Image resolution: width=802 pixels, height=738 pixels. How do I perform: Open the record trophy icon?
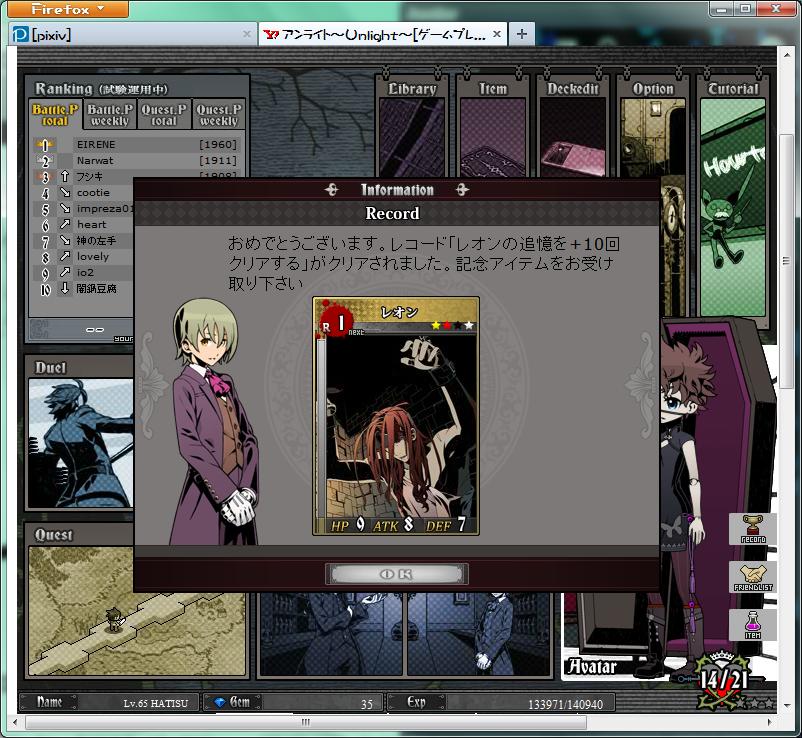click(x=752, y=529)
